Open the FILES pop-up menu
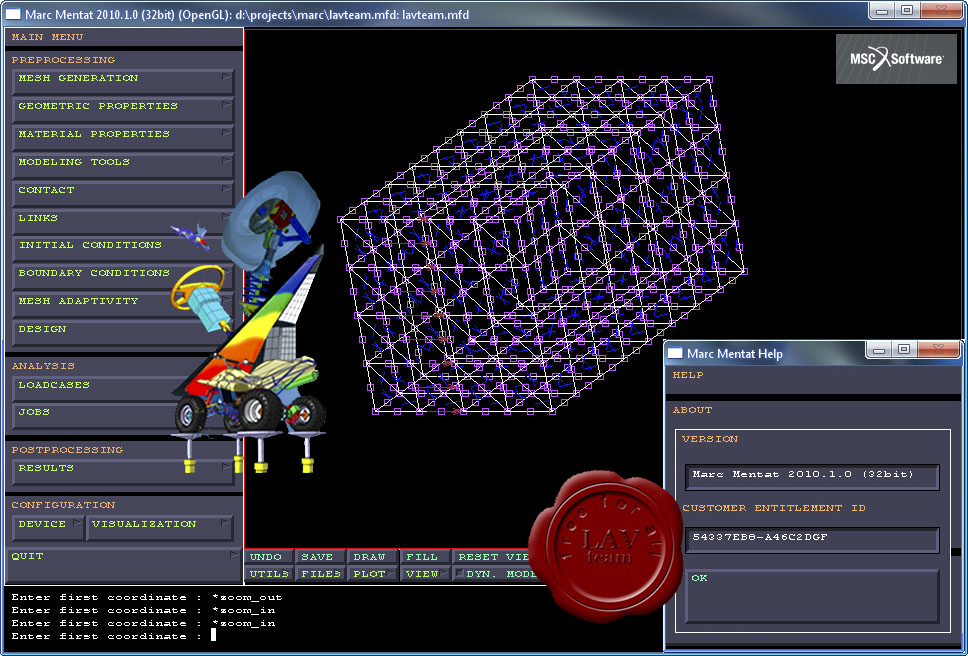This screenshot has height=656, width=968. (x=320, y=574)
